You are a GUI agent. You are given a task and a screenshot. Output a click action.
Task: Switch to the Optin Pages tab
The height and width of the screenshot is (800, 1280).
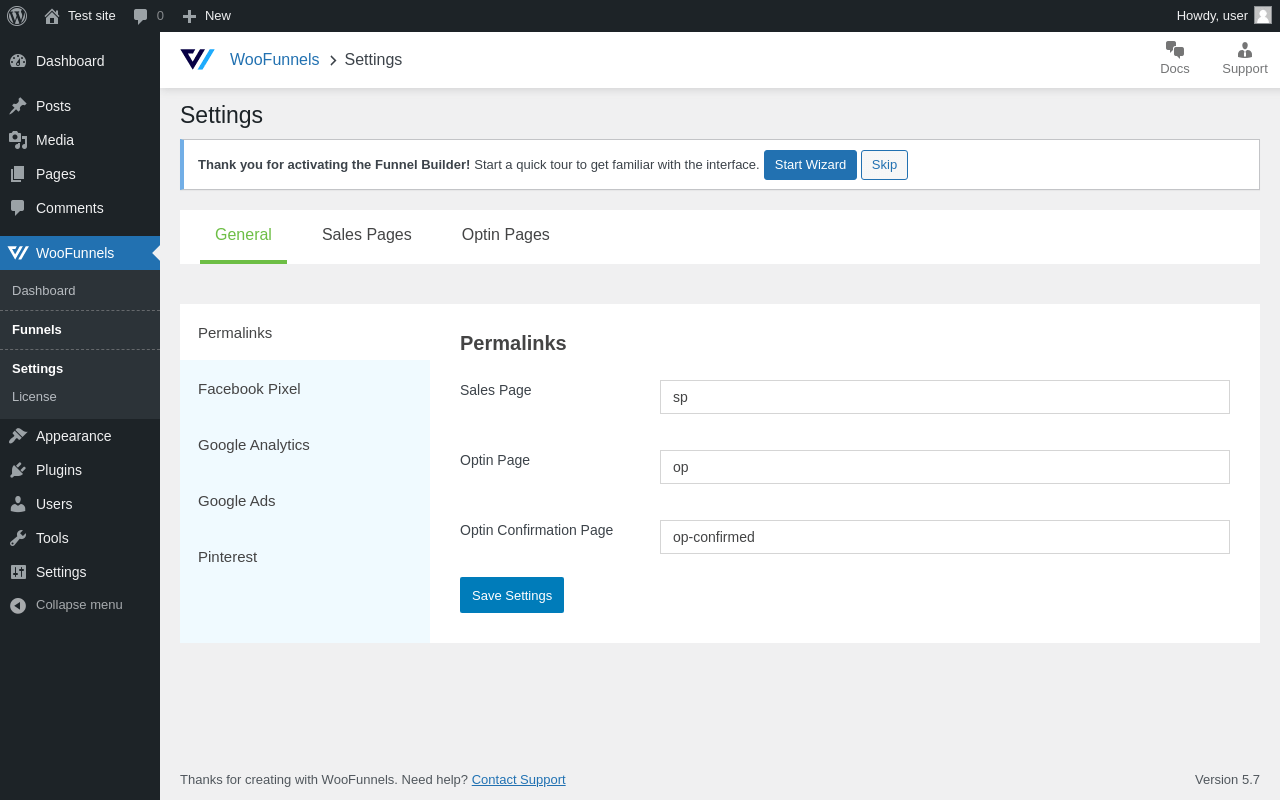pyautogui.click(x=506, y=235)
